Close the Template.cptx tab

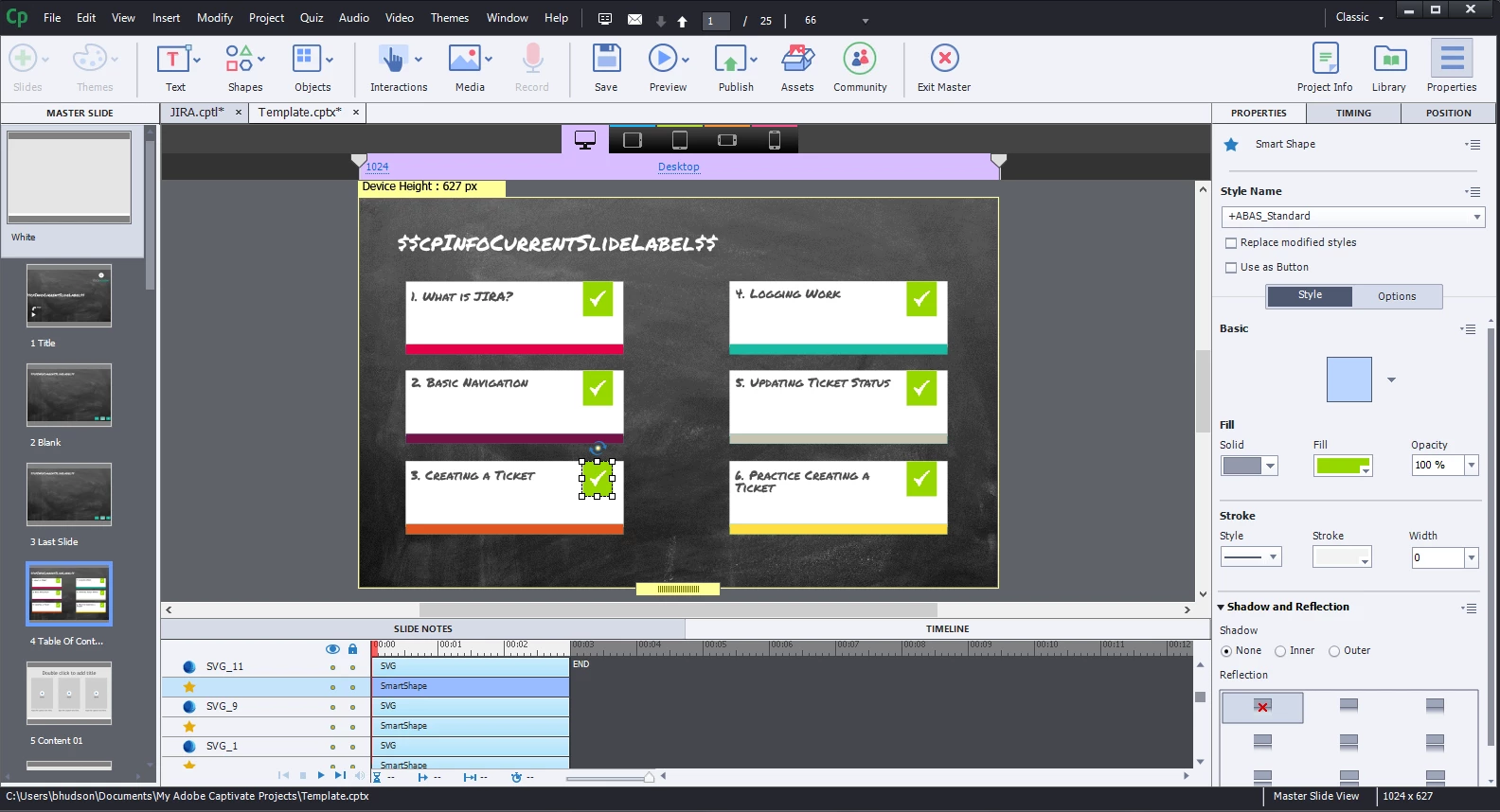pyautogui.click(x=356, y=113)
